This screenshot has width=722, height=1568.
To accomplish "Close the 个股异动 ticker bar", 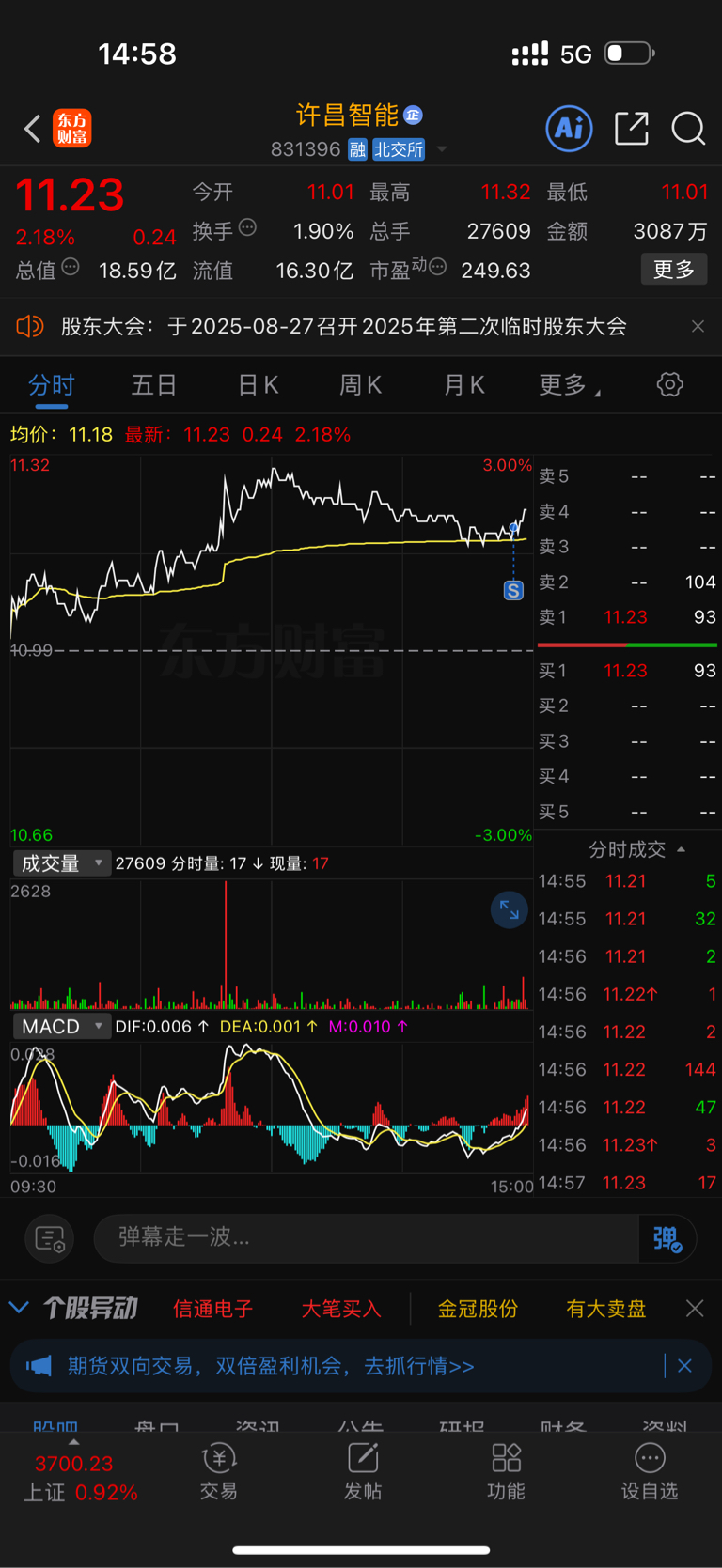I will pos(695,1308).
